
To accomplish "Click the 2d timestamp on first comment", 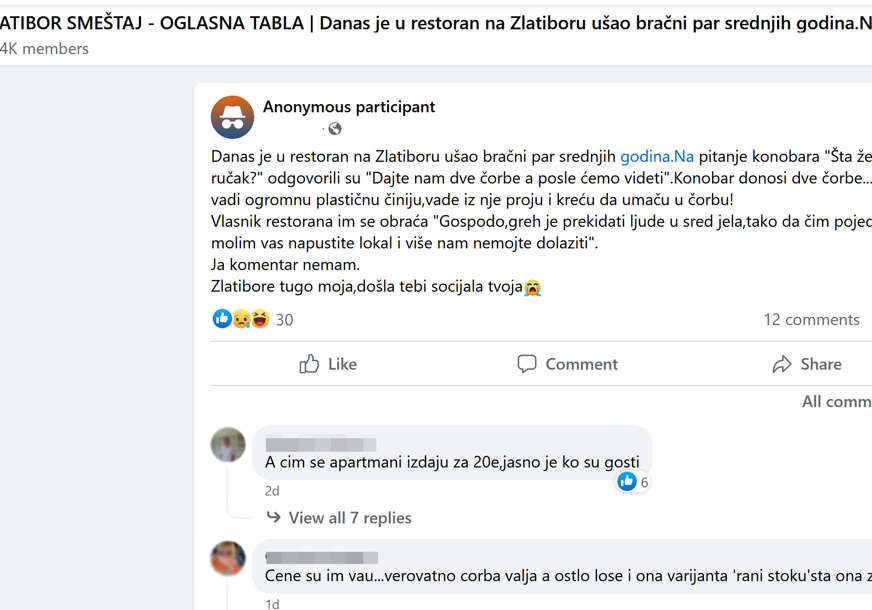I will pos(272,491).
